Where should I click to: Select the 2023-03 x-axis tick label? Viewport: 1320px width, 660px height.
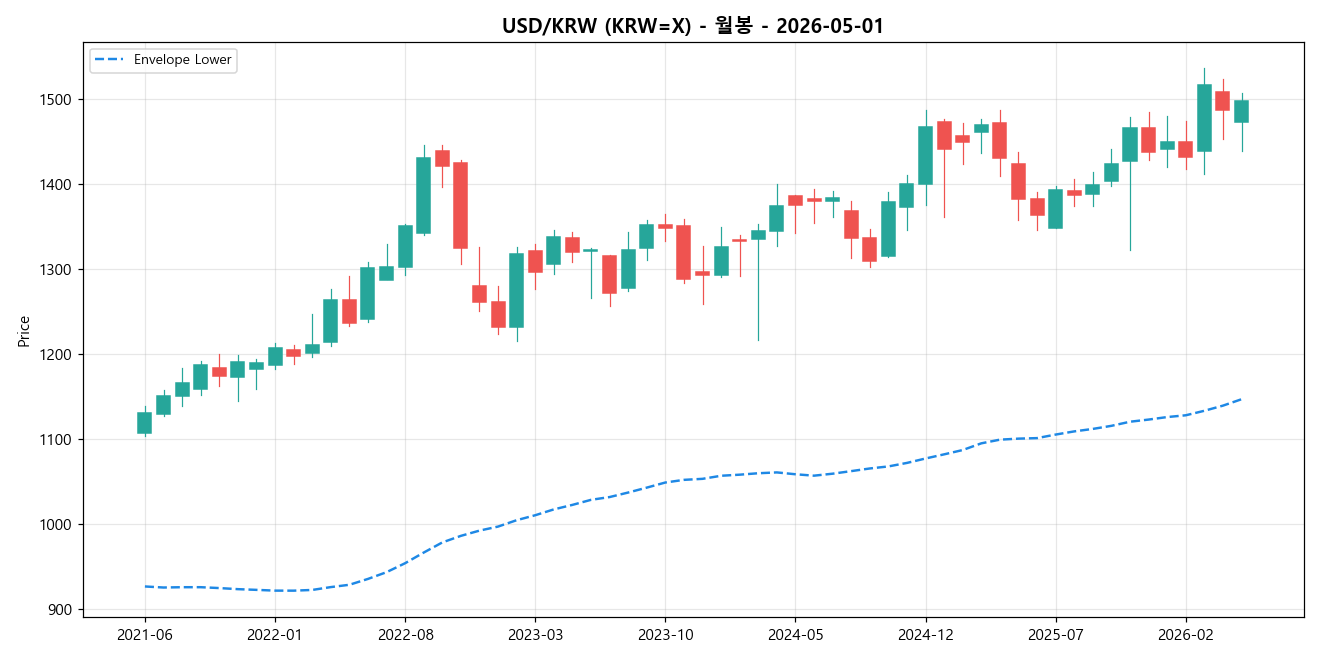[x=535, y=634]
